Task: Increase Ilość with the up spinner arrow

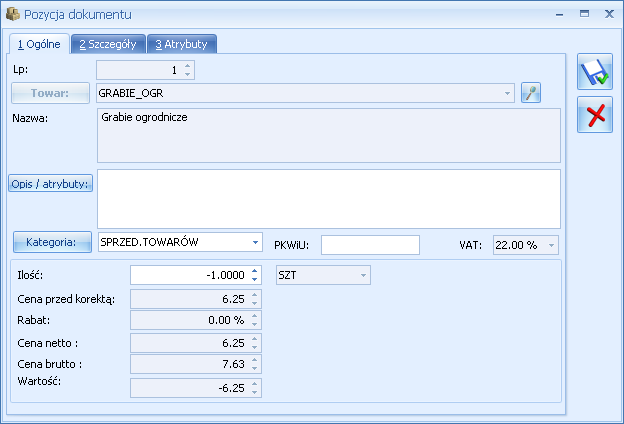Action: pos(255,271)
